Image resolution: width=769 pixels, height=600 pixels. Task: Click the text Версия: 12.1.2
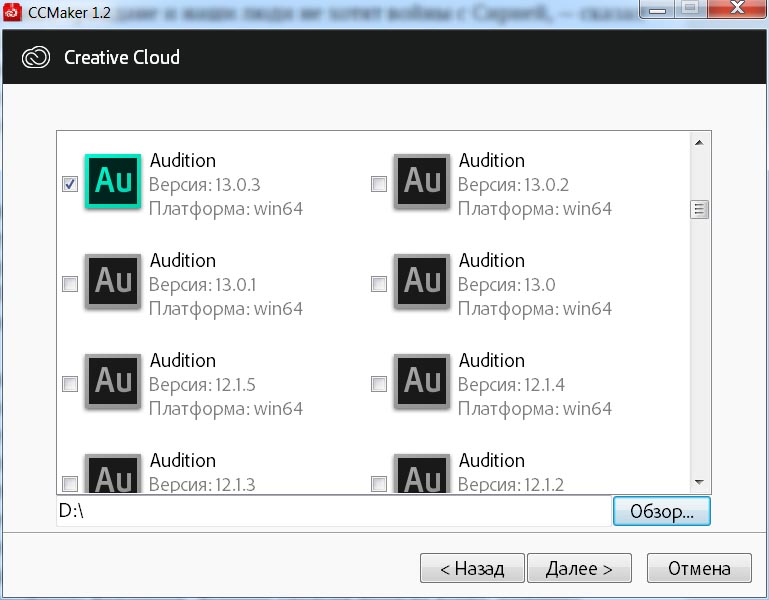point(511,485)
